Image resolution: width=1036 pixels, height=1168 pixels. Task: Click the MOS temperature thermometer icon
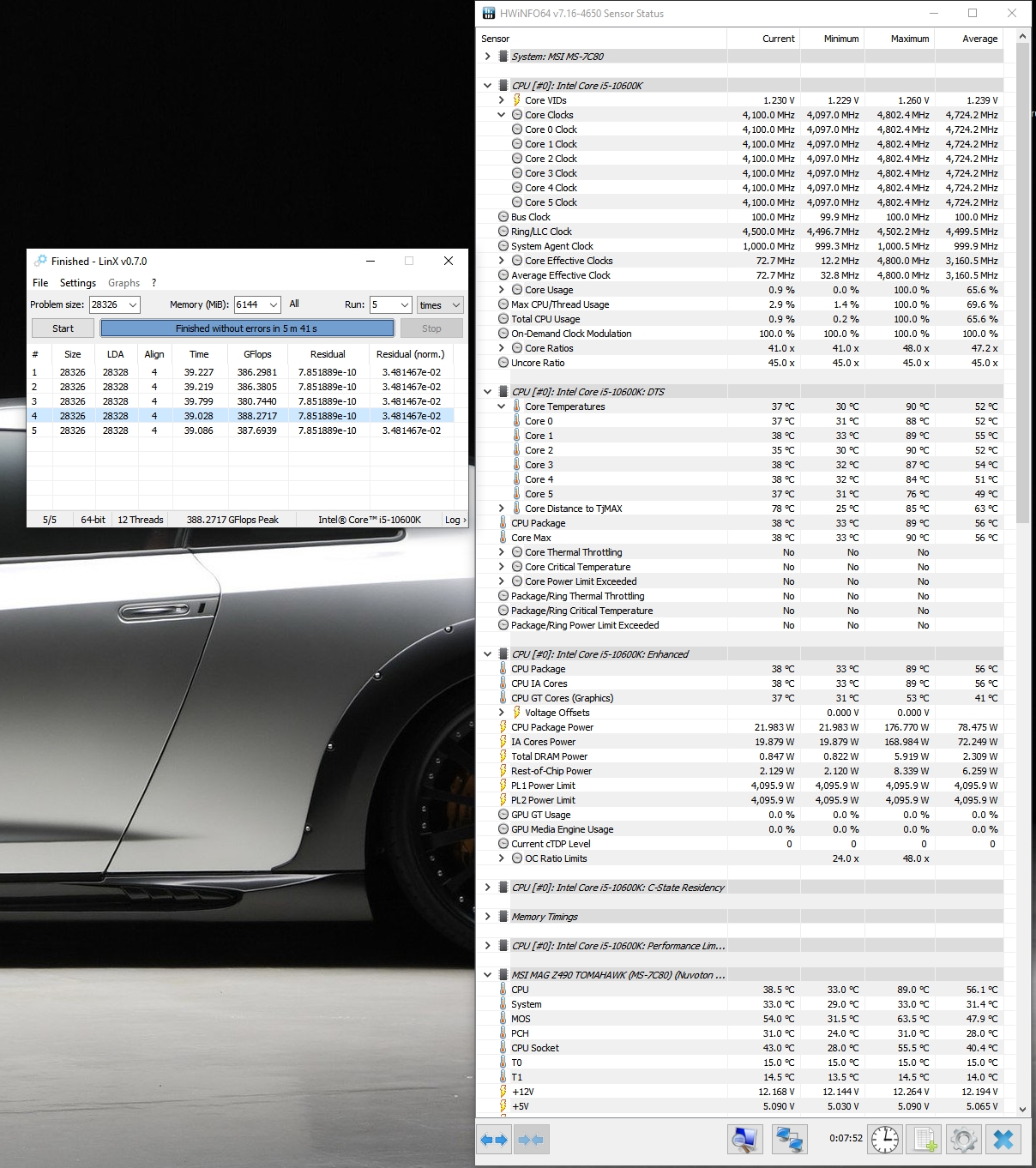click(503, 1019)
